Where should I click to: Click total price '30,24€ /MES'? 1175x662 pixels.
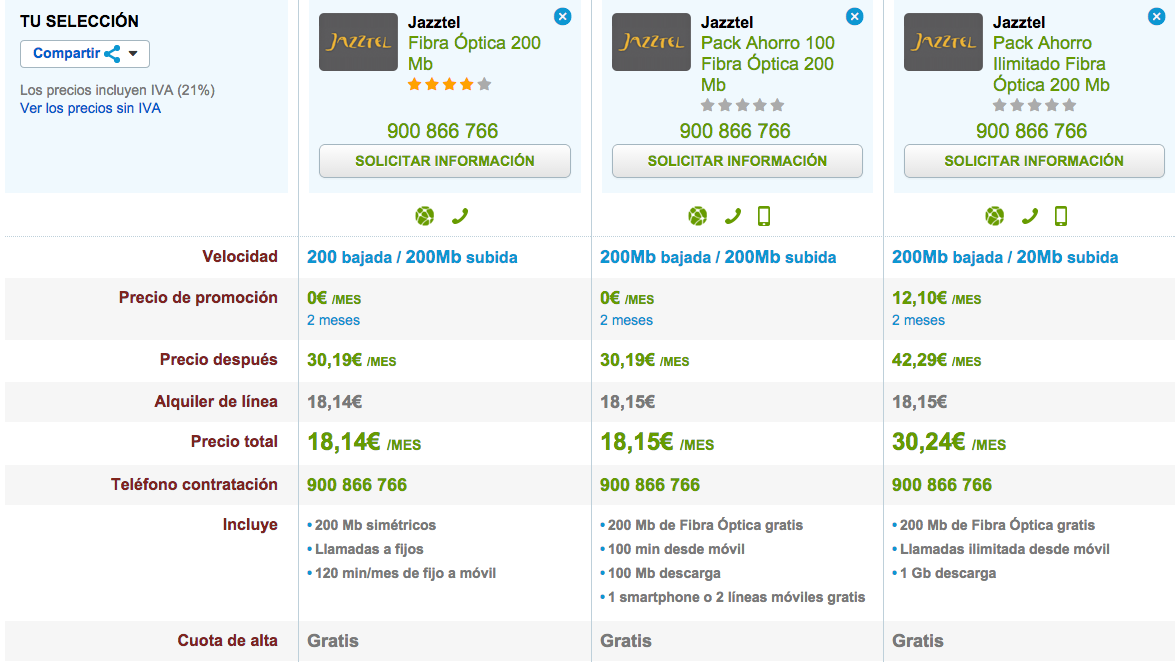[949, 442]
